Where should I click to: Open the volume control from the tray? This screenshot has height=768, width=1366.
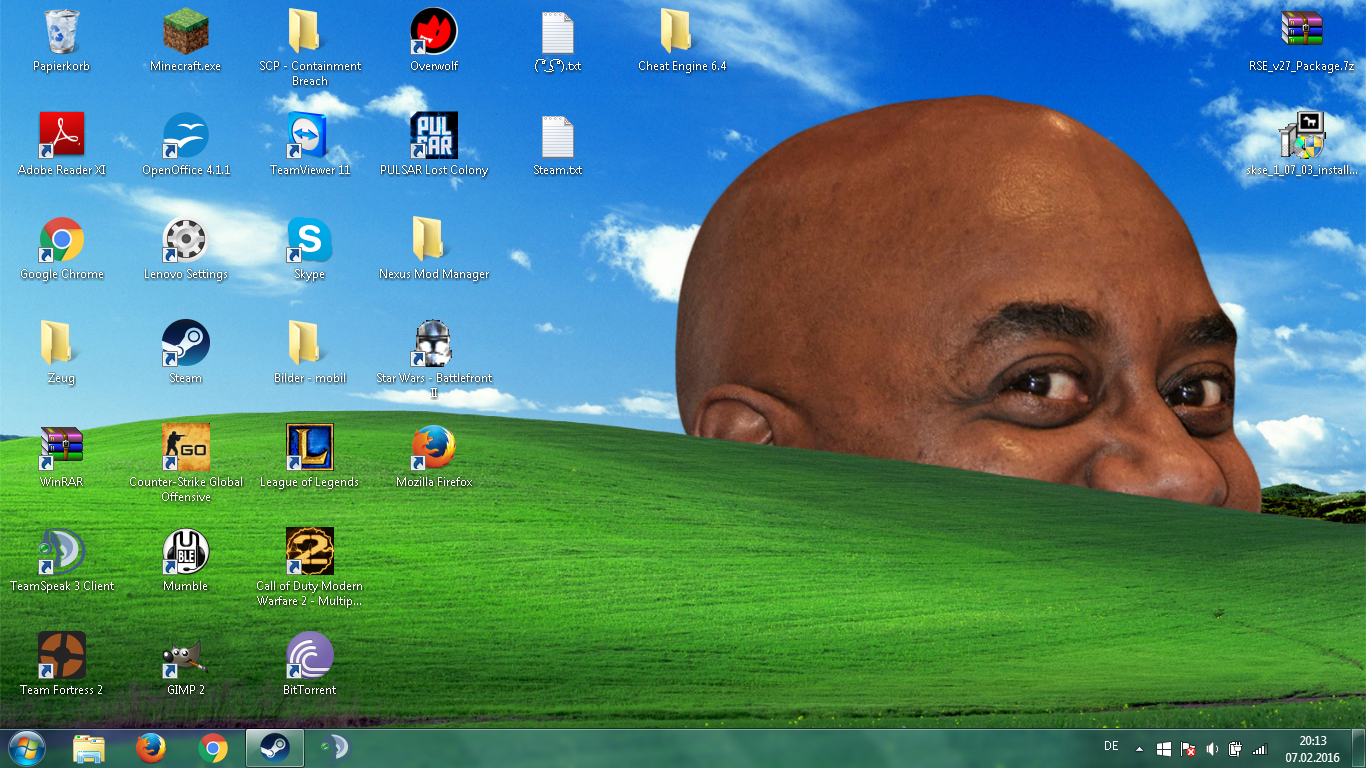point(1211,747)
